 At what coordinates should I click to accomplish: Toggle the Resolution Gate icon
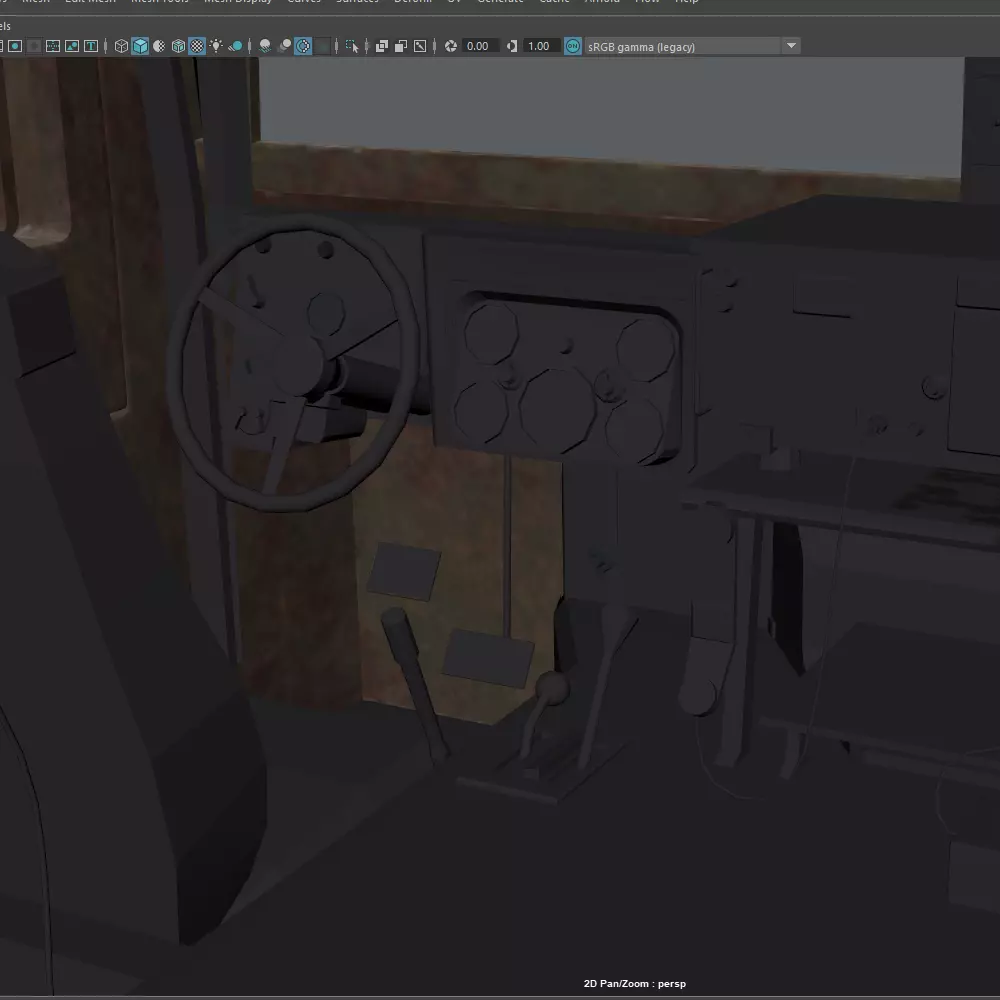tap(15, 46)
